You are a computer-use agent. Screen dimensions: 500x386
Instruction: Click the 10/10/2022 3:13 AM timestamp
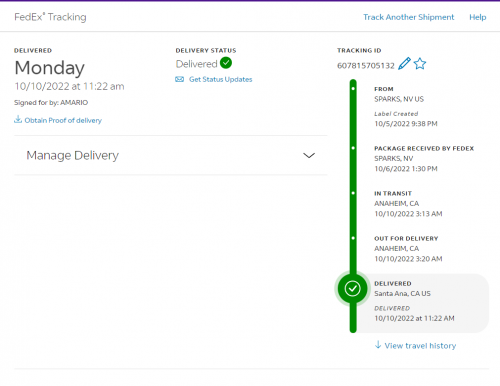tap(408, 214)
